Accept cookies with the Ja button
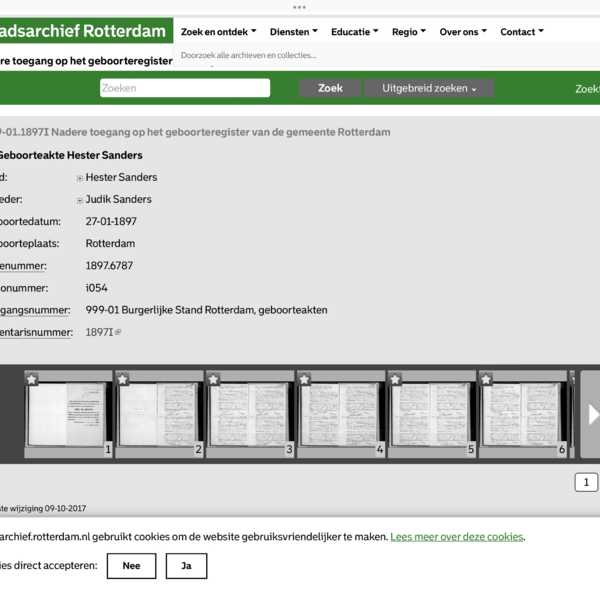 [x=186, y=566]
